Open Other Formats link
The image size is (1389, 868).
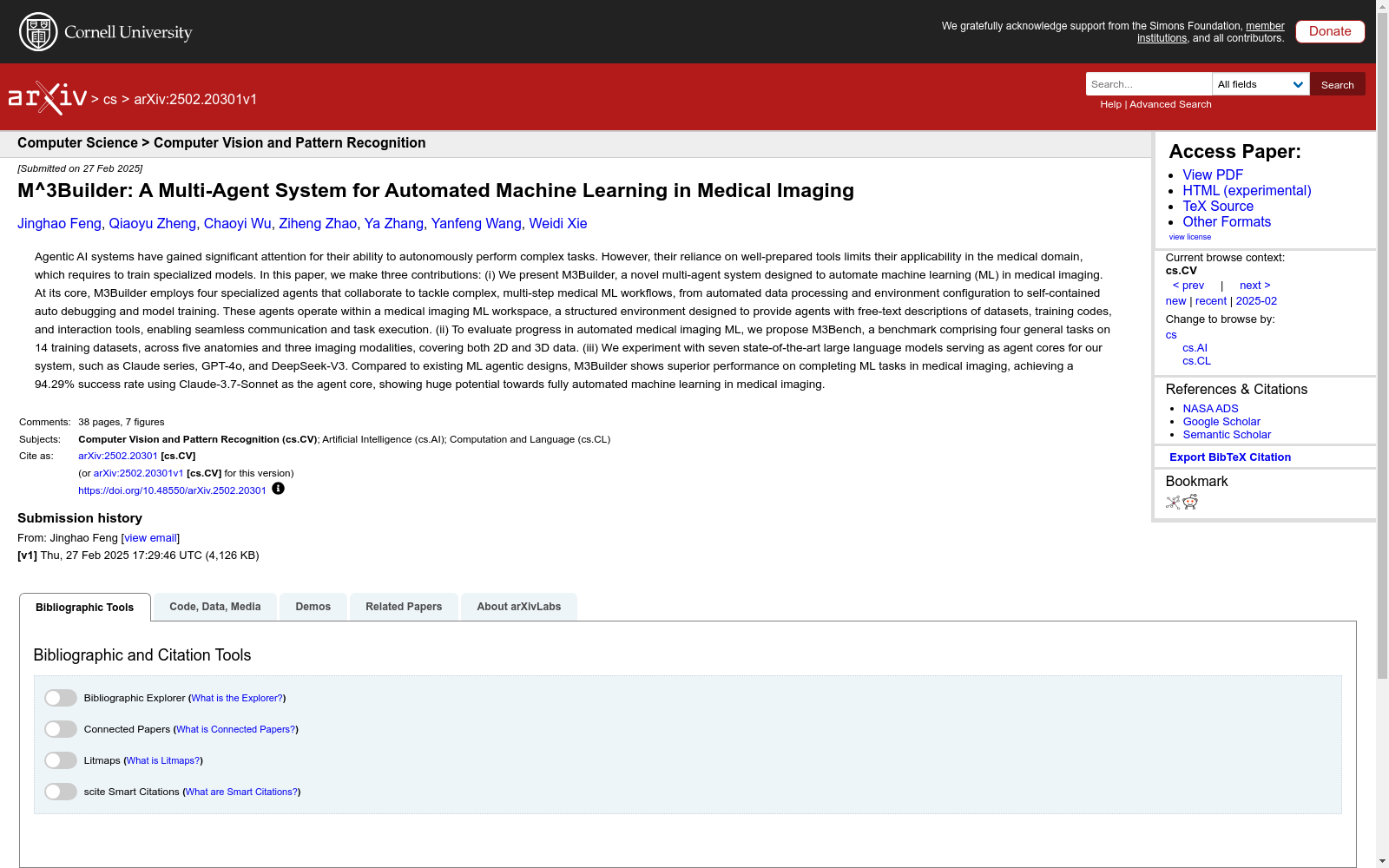pyautogui.click(x=1227, y=222)
